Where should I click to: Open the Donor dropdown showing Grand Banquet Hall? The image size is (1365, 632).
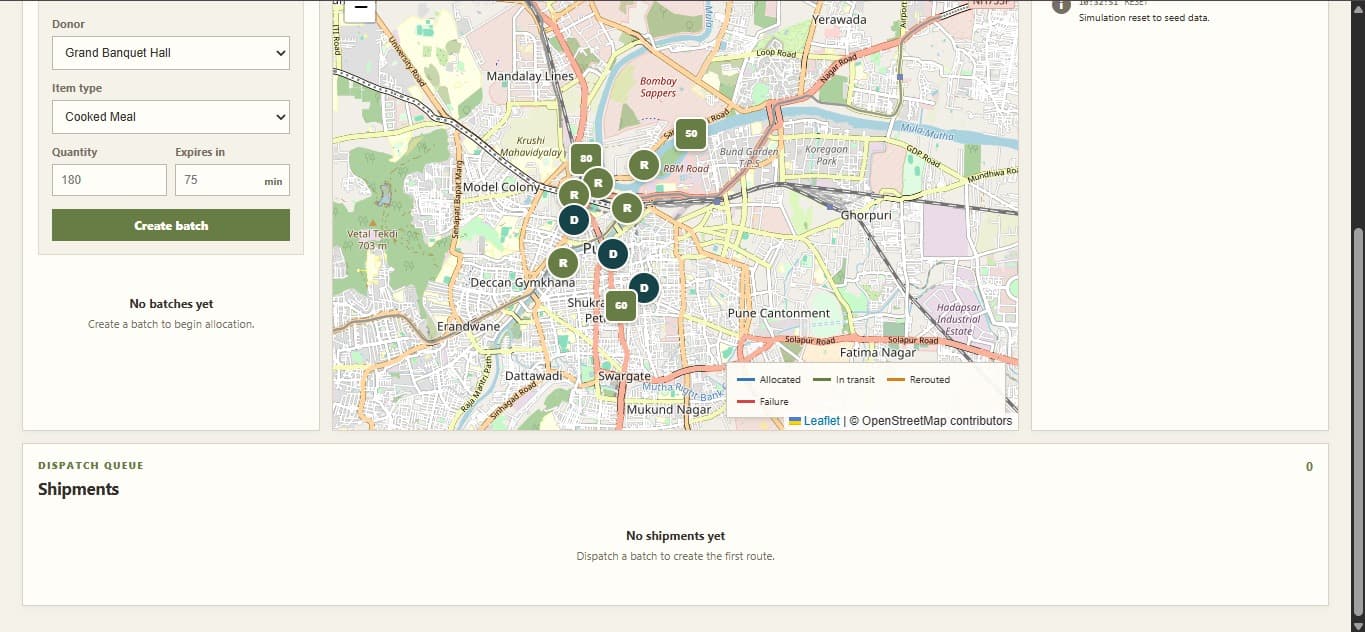click(x=171, y=53)
